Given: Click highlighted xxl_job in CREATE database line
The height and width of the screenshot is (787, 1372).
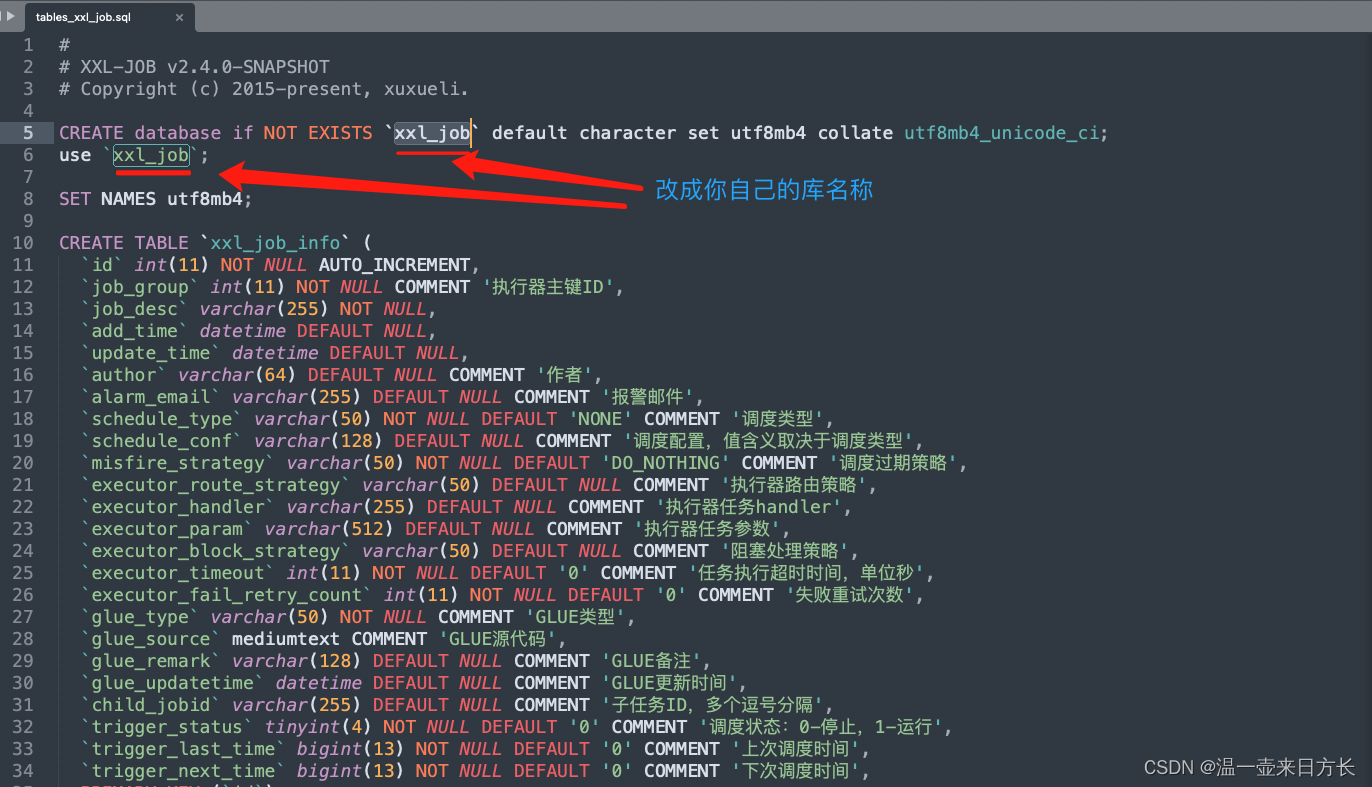Looking at the screenshot, I should pos(432,133).
